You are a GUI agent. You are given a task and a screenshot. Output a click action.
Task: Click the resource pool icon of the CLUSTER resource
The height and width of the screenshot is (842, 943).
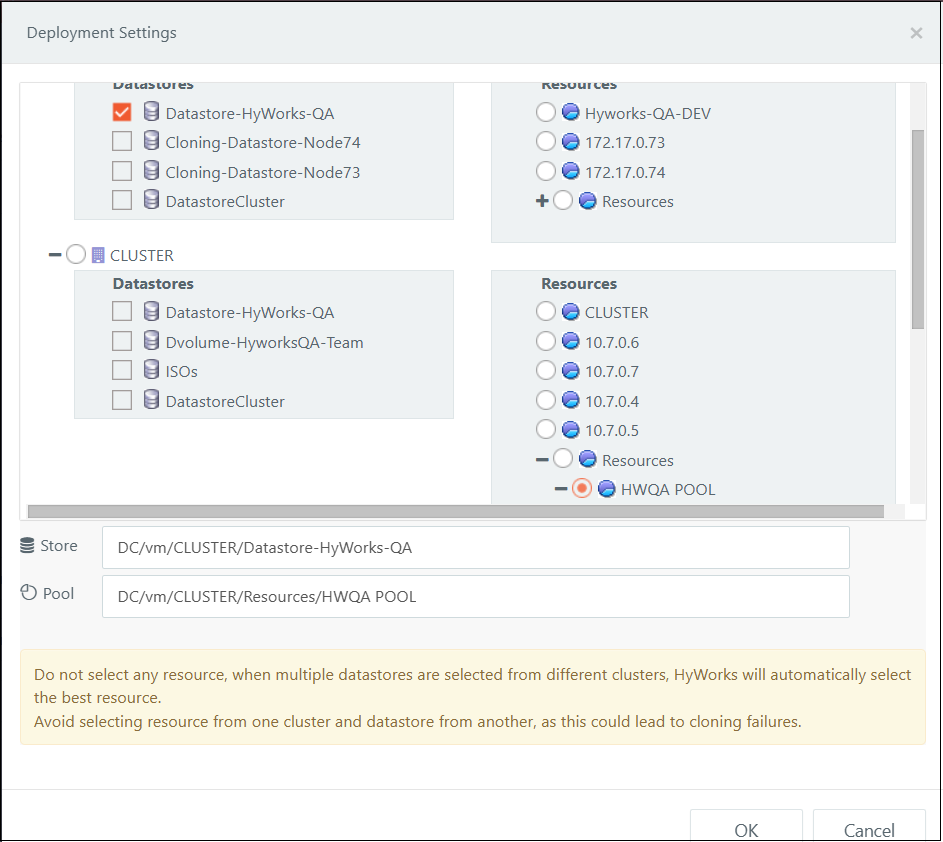[x=570, y=312]
